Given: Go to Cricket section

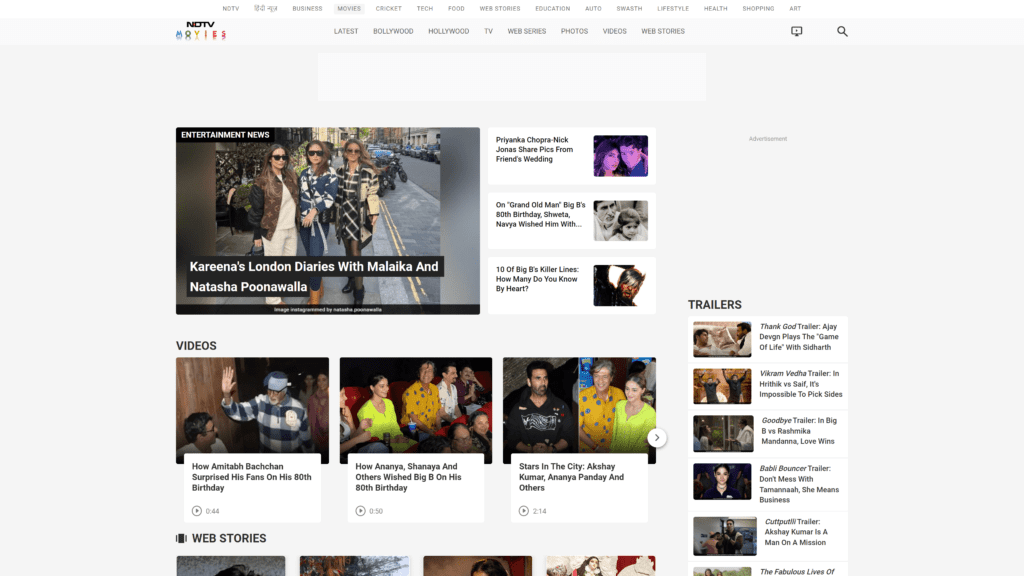Looking at the screenshot, I should [389, 8].
